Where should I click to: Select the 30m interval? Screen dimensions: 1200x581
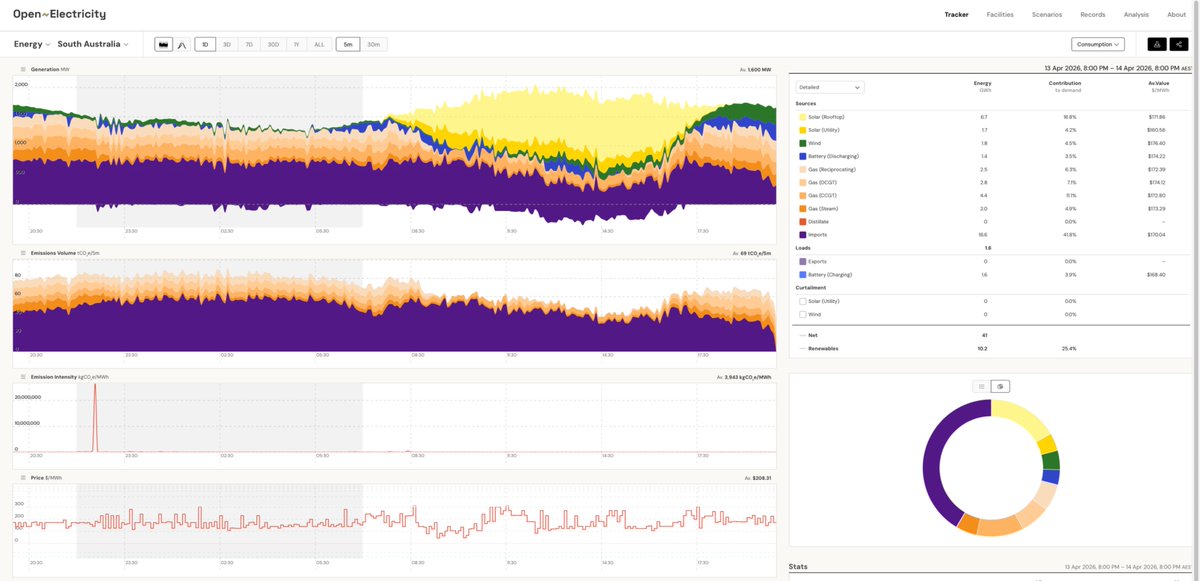point(373,44)
